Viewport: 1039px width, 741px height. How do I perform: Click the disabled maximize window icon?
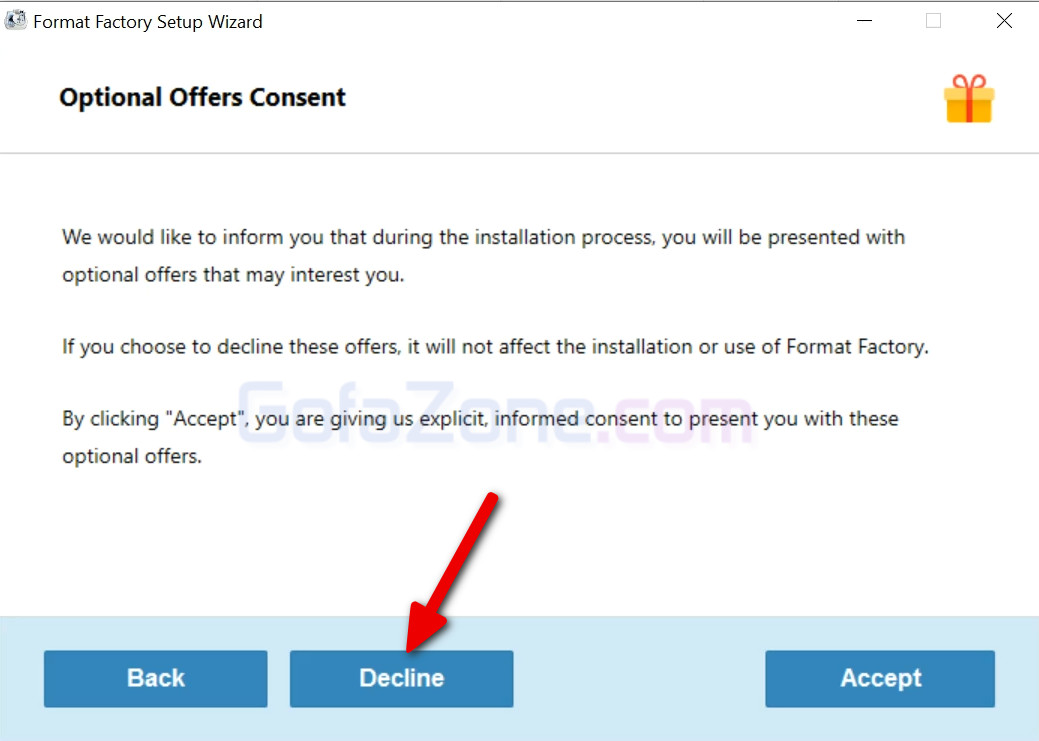pos(933,21)
